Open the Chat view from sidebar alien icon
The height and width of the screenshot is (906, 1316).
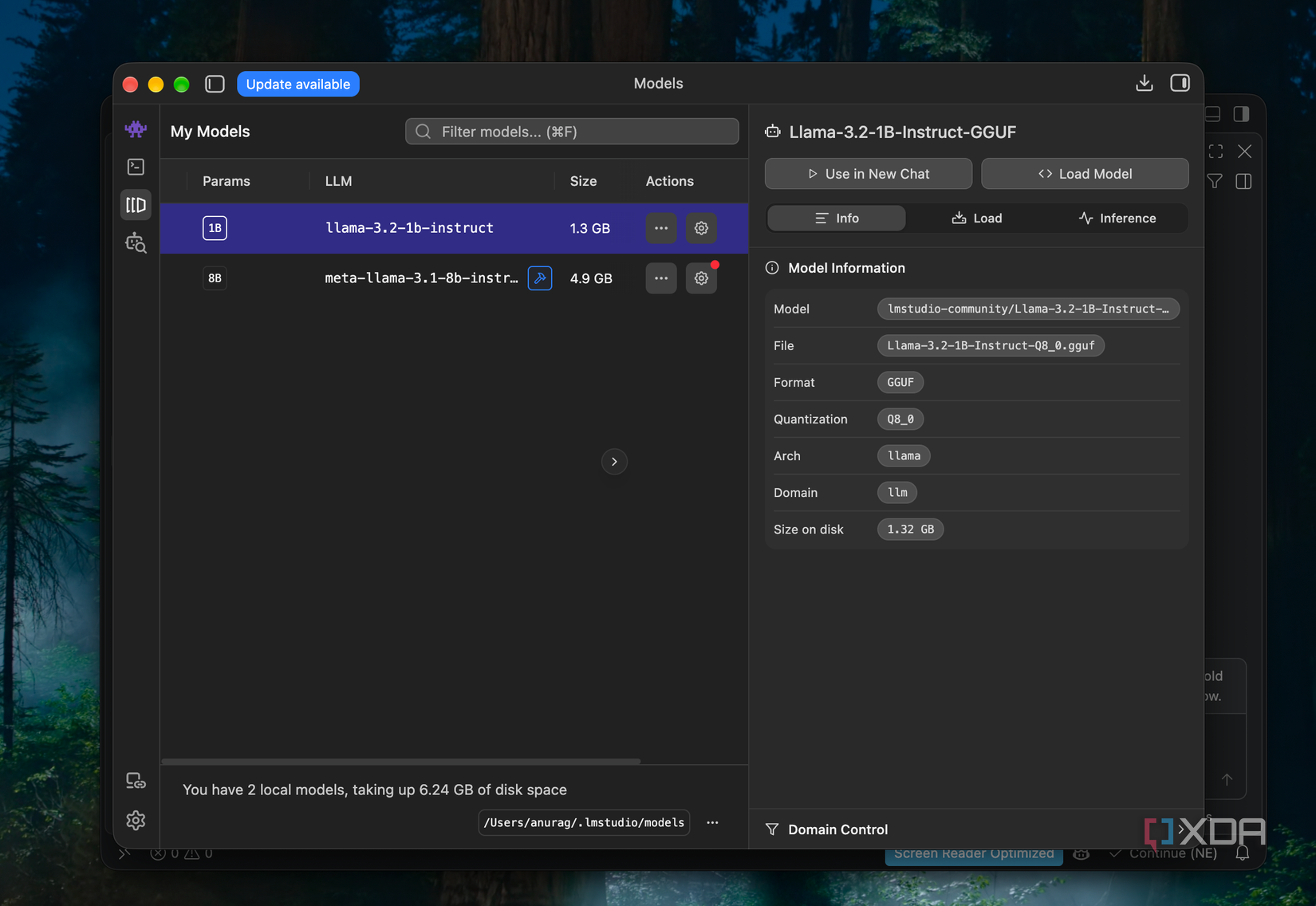coord(136,128)
